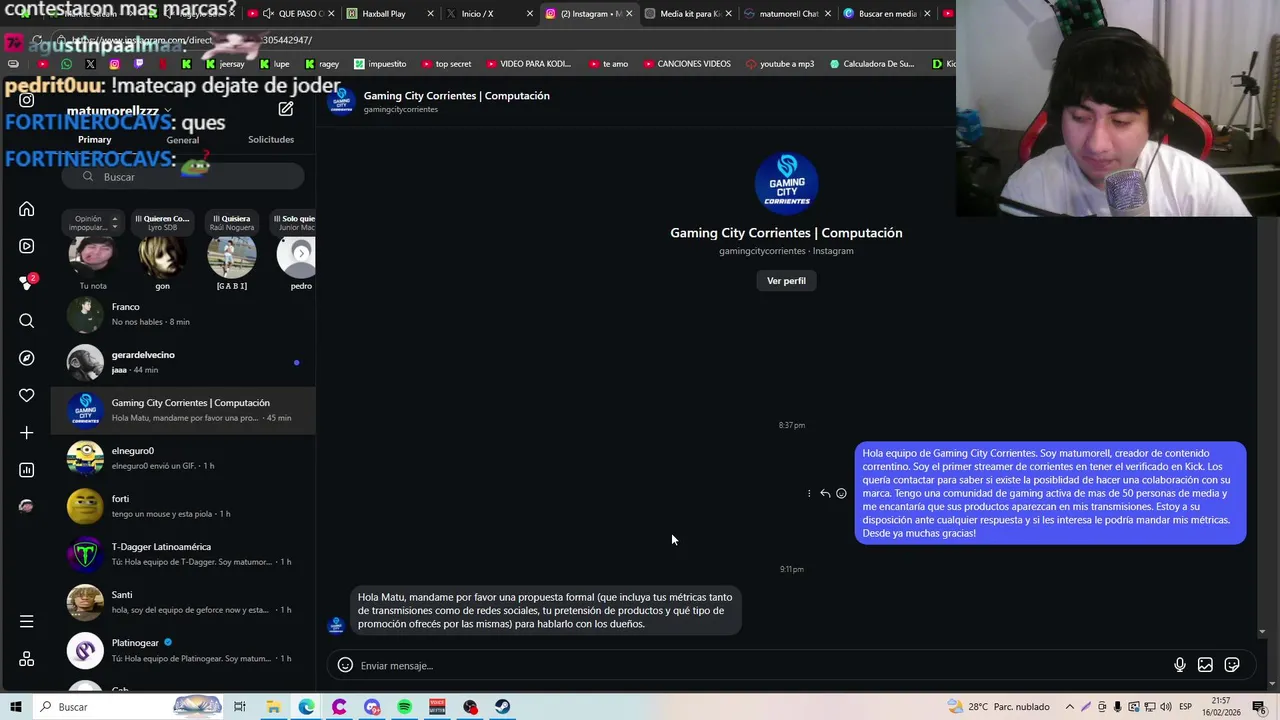The height and width of the screenshot is (720, 1280).
Task: Open more options dots beside sent message
Action: pos(809,493)
